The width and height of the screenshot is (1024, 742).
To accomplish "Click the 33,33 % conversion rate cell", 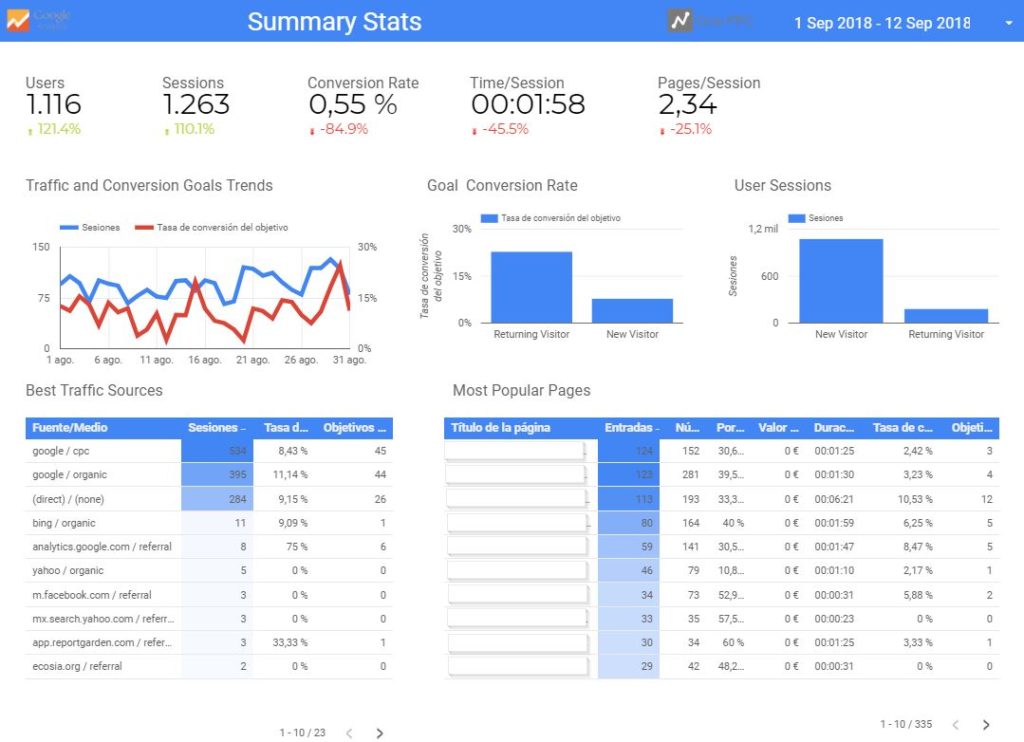I will point(290,643).
